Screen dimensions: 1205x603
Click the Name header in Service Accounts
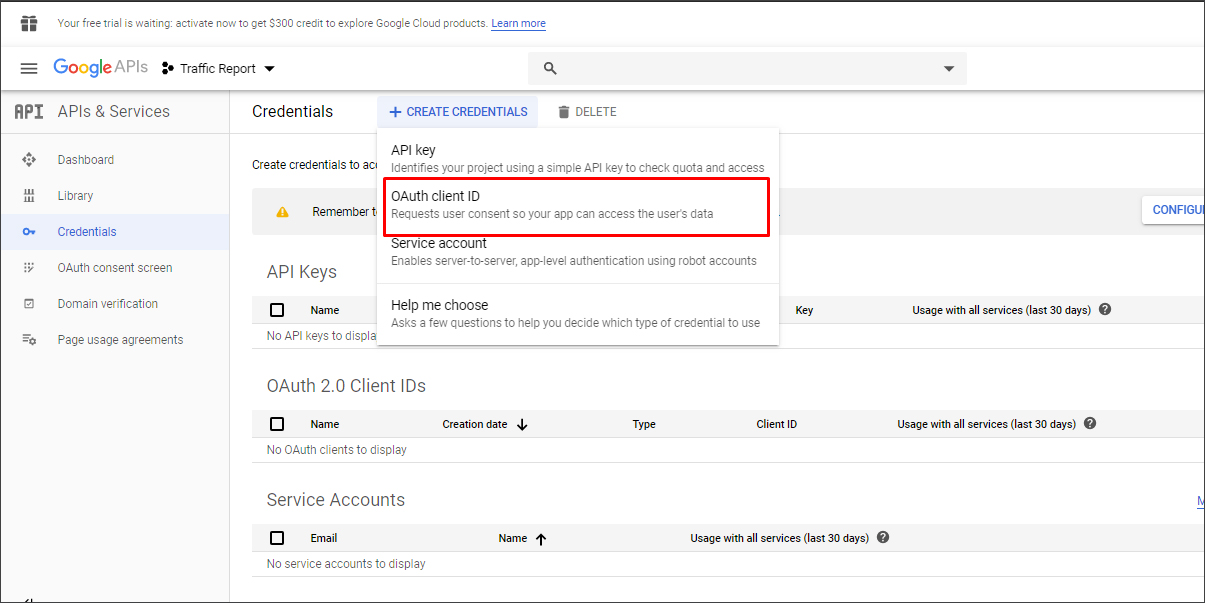coord(513,538)
